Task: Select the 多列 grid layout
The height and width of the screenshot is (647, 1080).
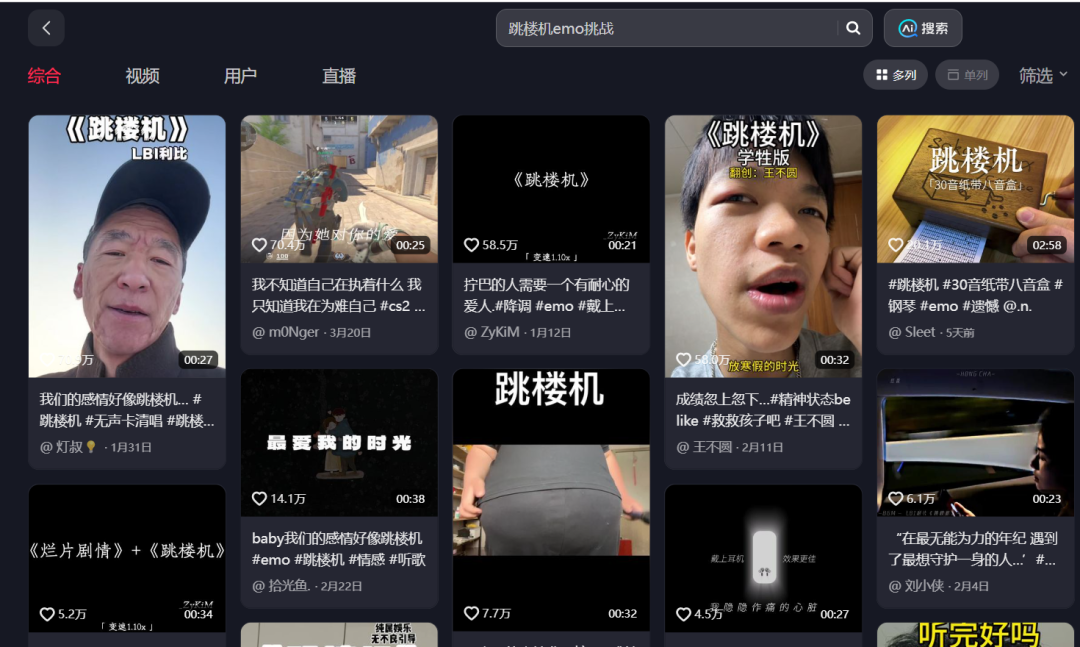Action: tap(895, 75)
